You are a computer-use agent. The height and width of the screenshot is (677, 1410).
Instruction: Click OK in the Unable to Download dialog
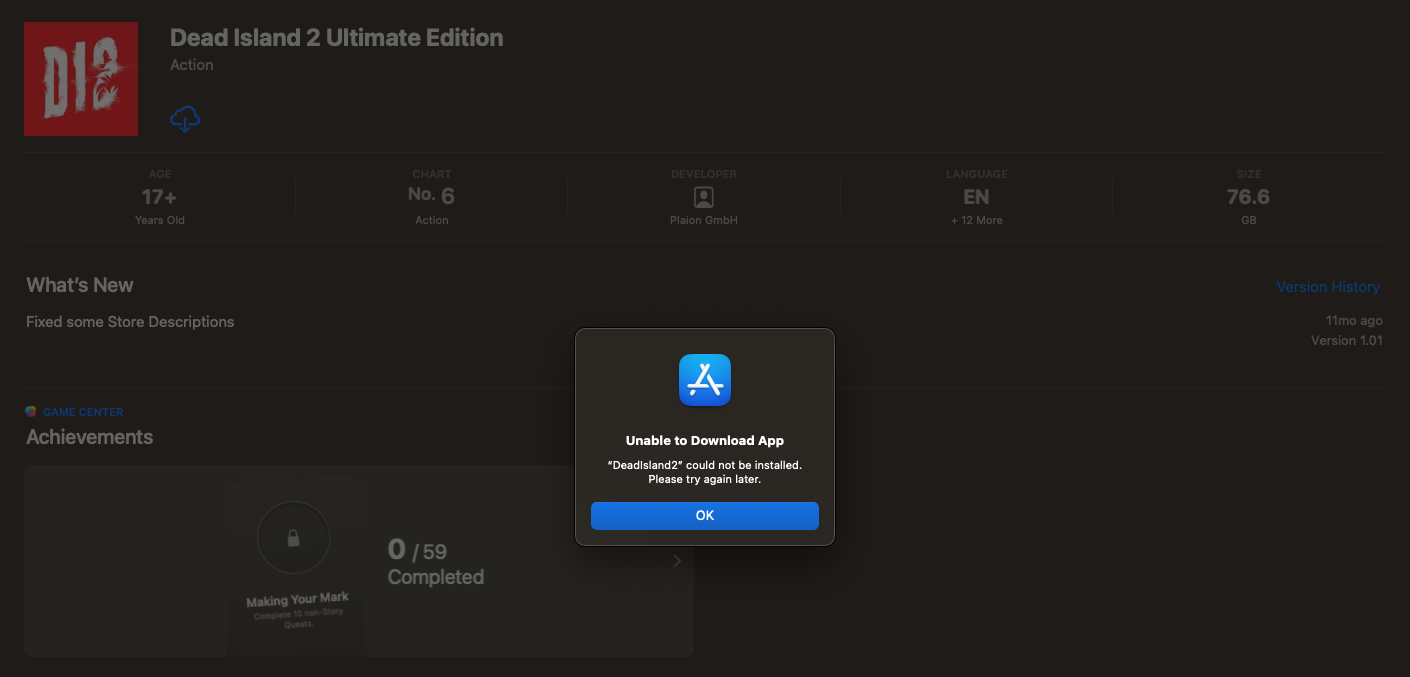705,515
